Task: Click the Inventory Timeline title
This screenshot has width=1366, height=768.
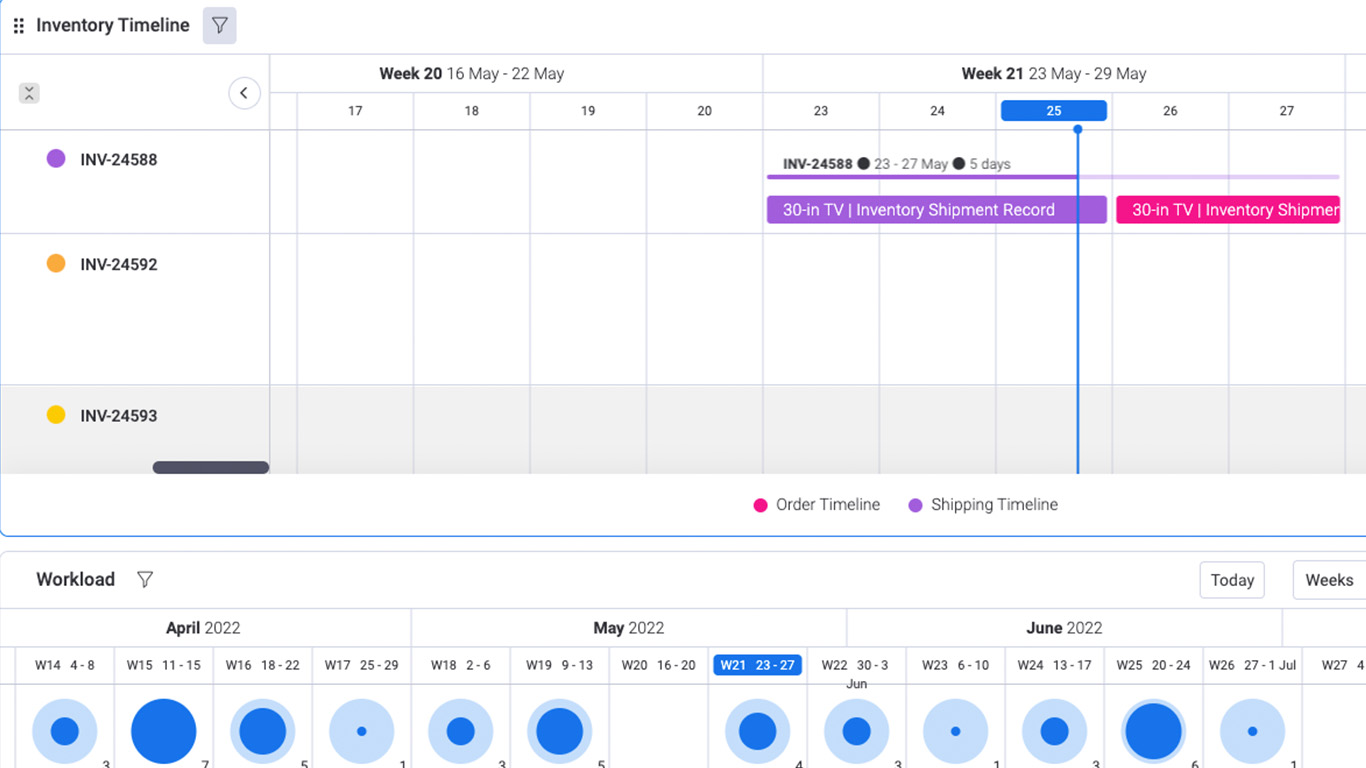Action: tap(113, 25)
